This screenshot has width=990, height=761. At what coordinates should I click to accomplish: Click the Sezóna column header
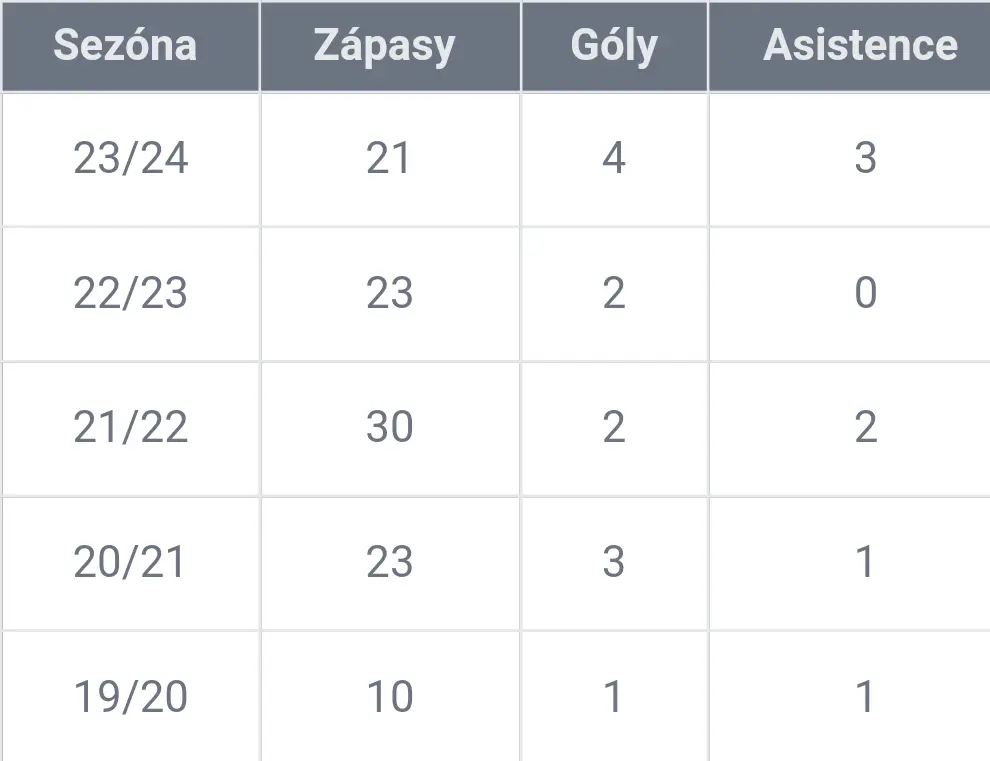[x=131, y=46]
